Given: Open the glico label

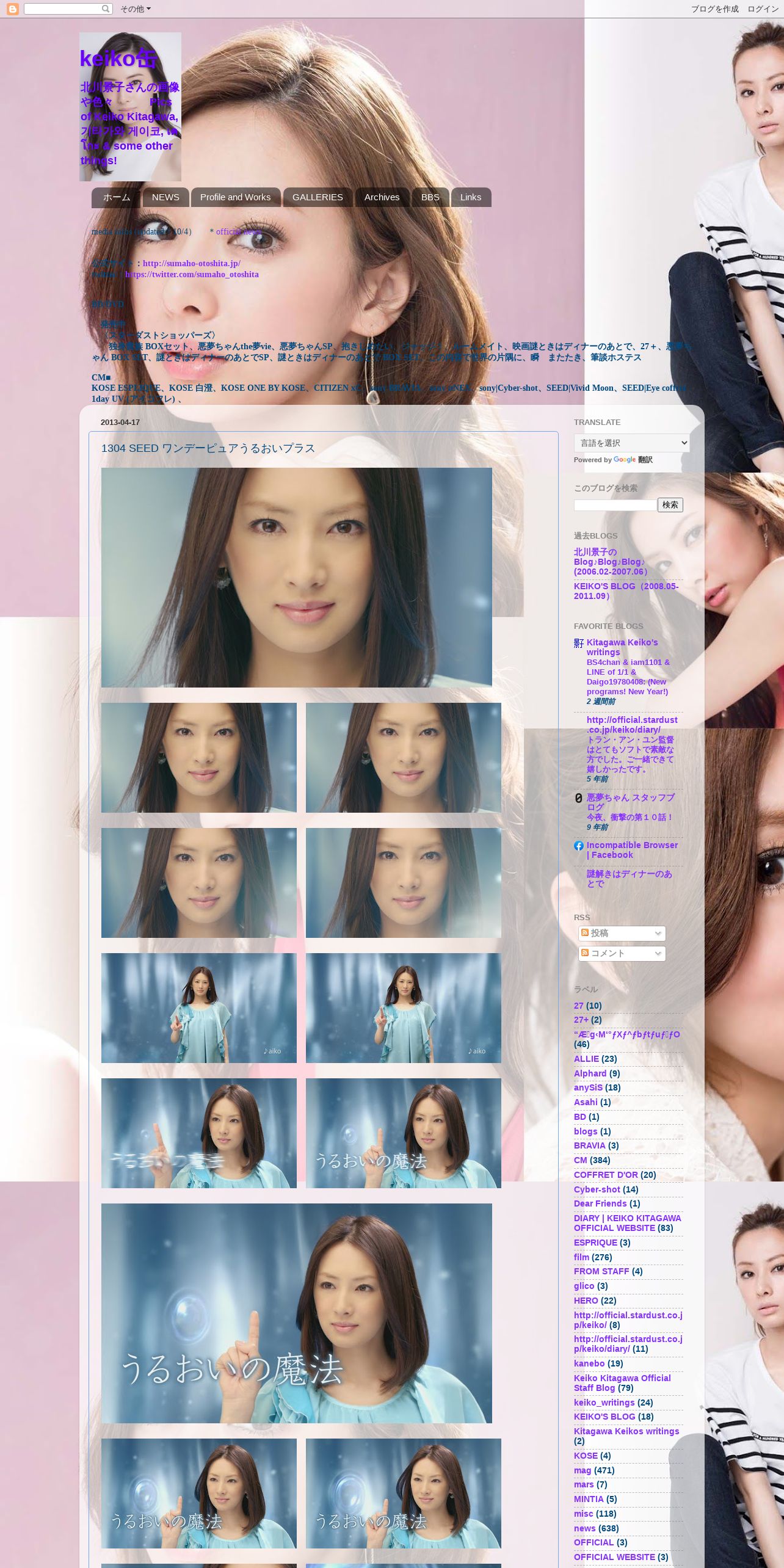Looking at the screenshot, I should 584,1286.
